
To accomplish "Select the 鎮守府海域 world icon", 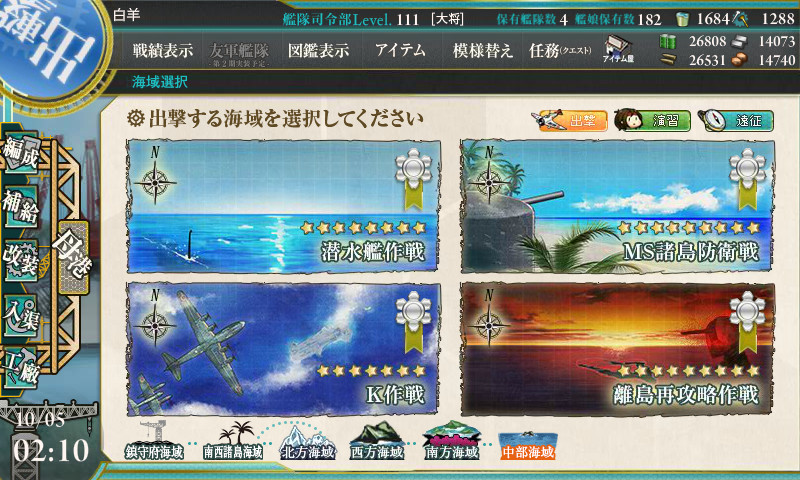I will 154,442.
